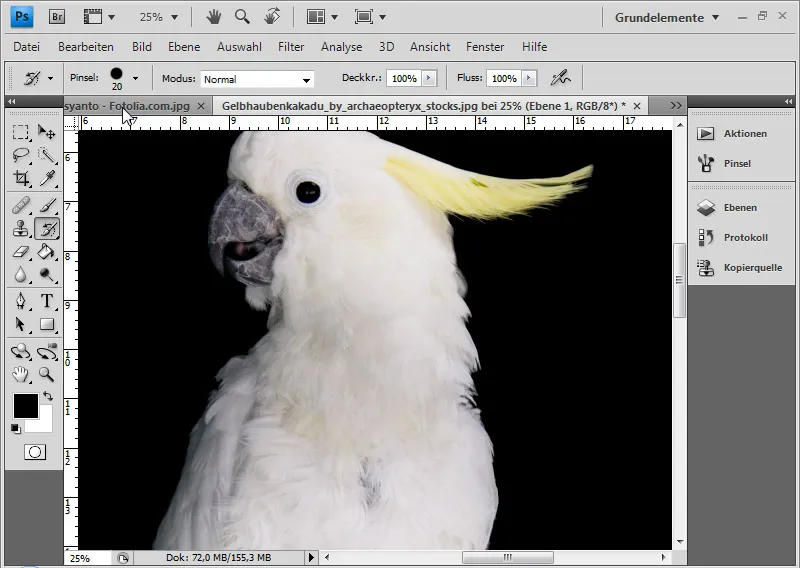
Task: Open the Kopierquelle panel
Action: [x=751, y=268]
